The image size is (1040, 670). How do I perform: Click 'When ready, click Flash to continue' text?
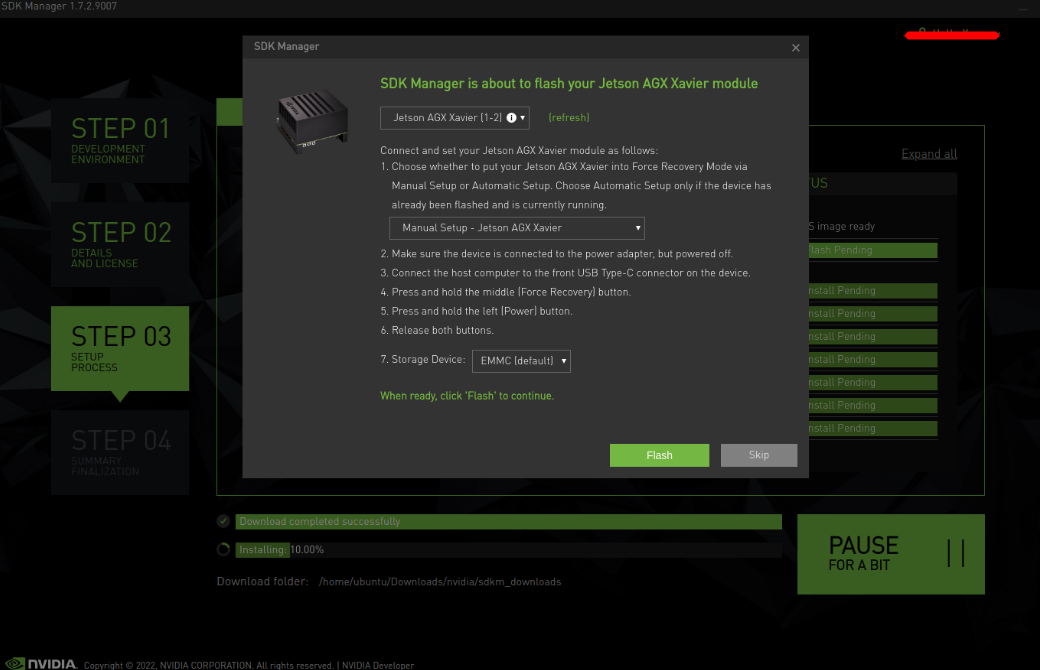467,396
